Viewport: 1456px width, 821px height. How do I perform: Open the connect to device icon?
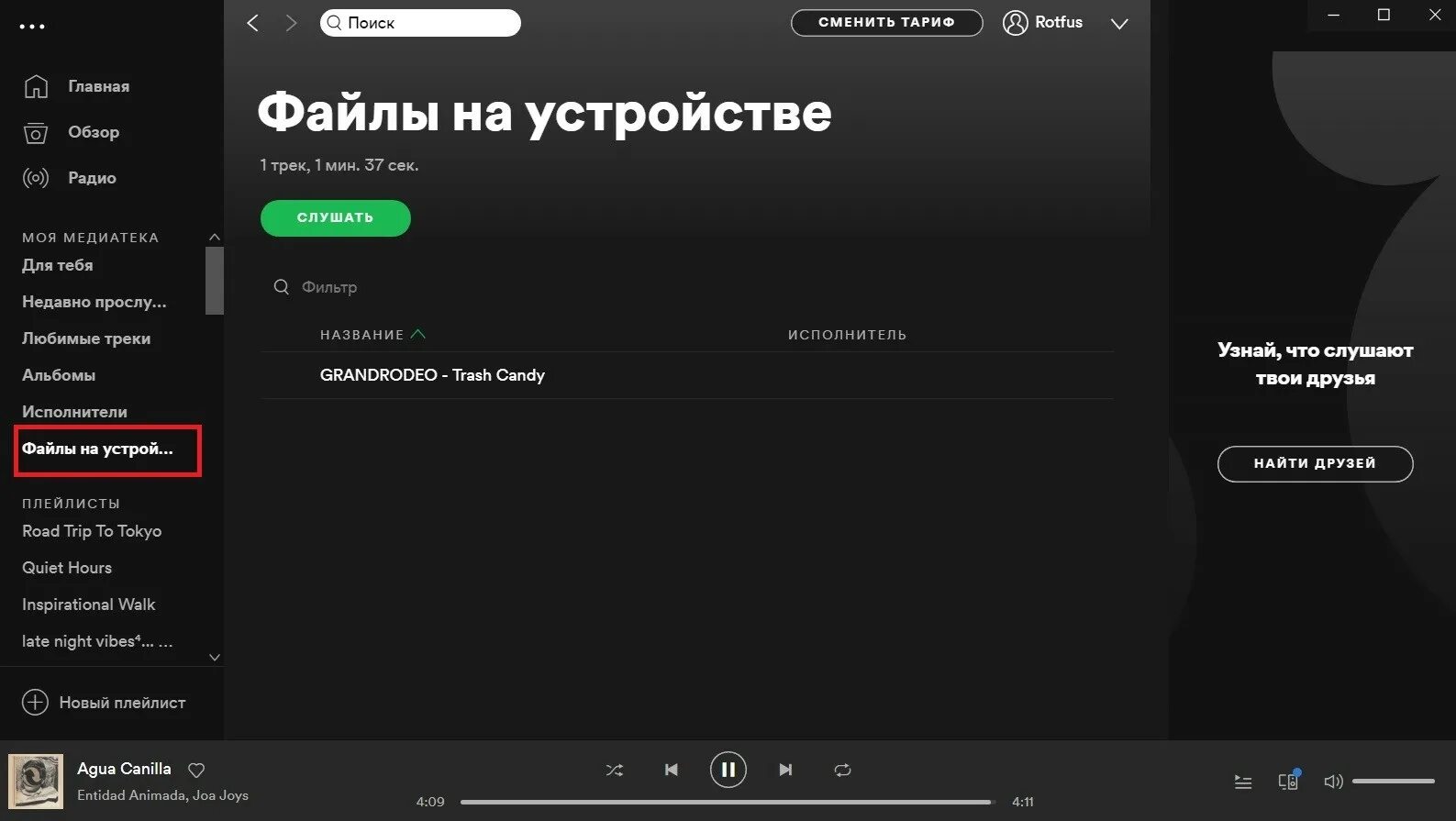pyautogui.click(x=1289, y=781)
